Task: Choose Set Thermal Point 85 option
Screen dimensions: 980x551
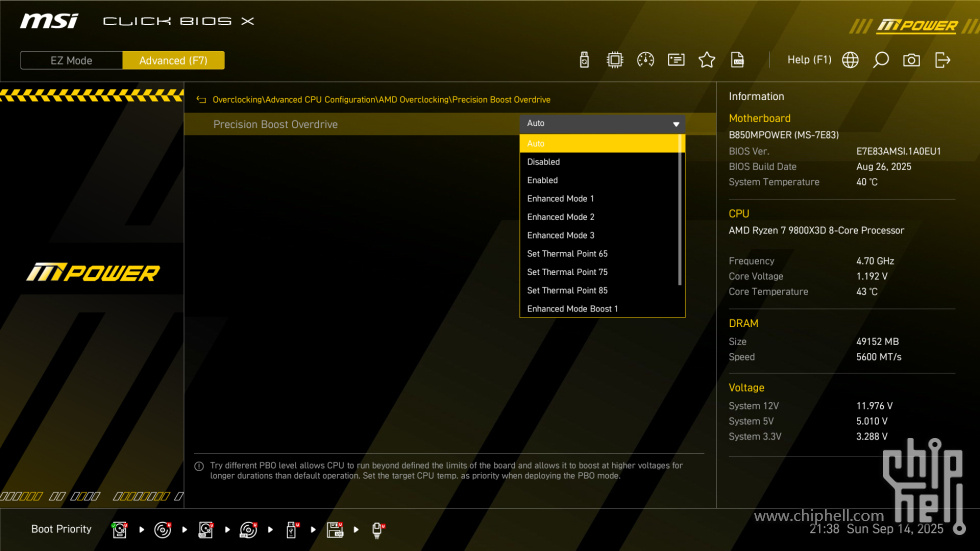Action: coord(599,290)
